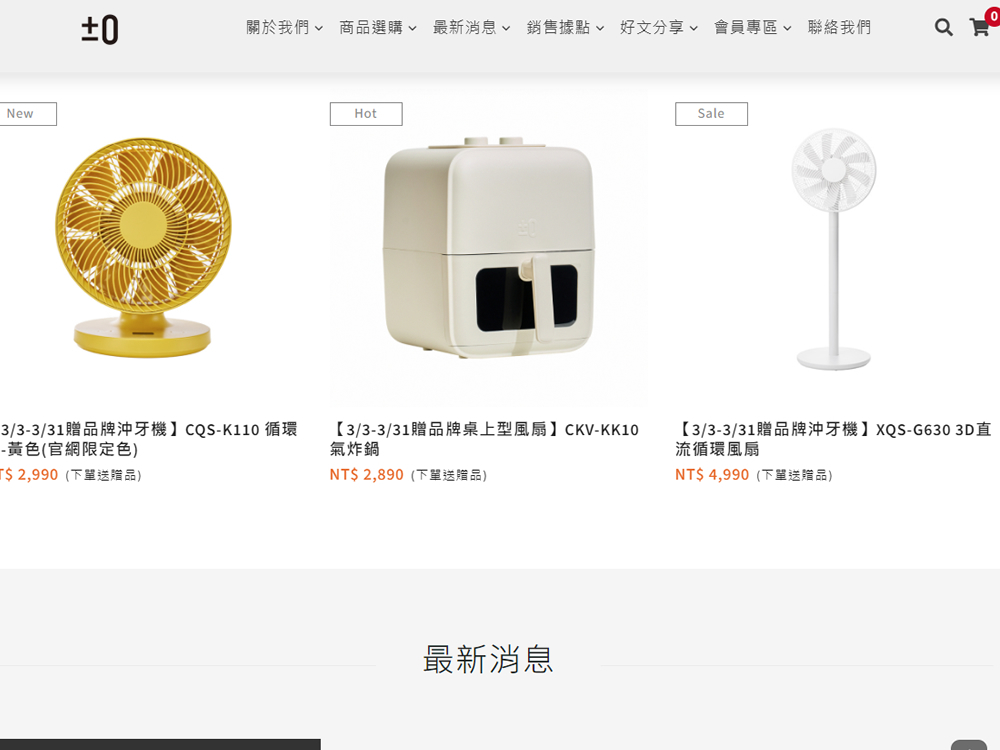1000x750 pixels.
Task: Open the CKV-KK10 氣炸鍋 product title link
Action: click(484, 439)
